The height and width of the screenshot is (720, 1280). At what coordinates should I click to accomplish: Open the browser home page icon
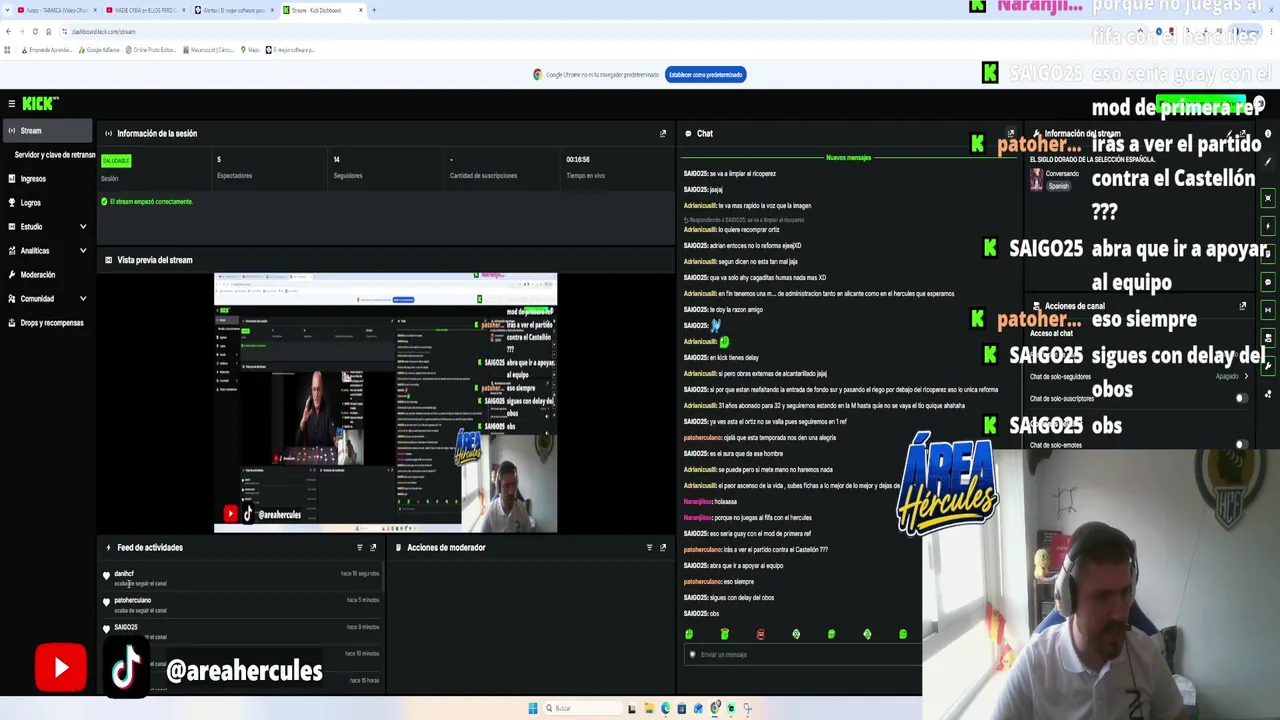(48, 31)
